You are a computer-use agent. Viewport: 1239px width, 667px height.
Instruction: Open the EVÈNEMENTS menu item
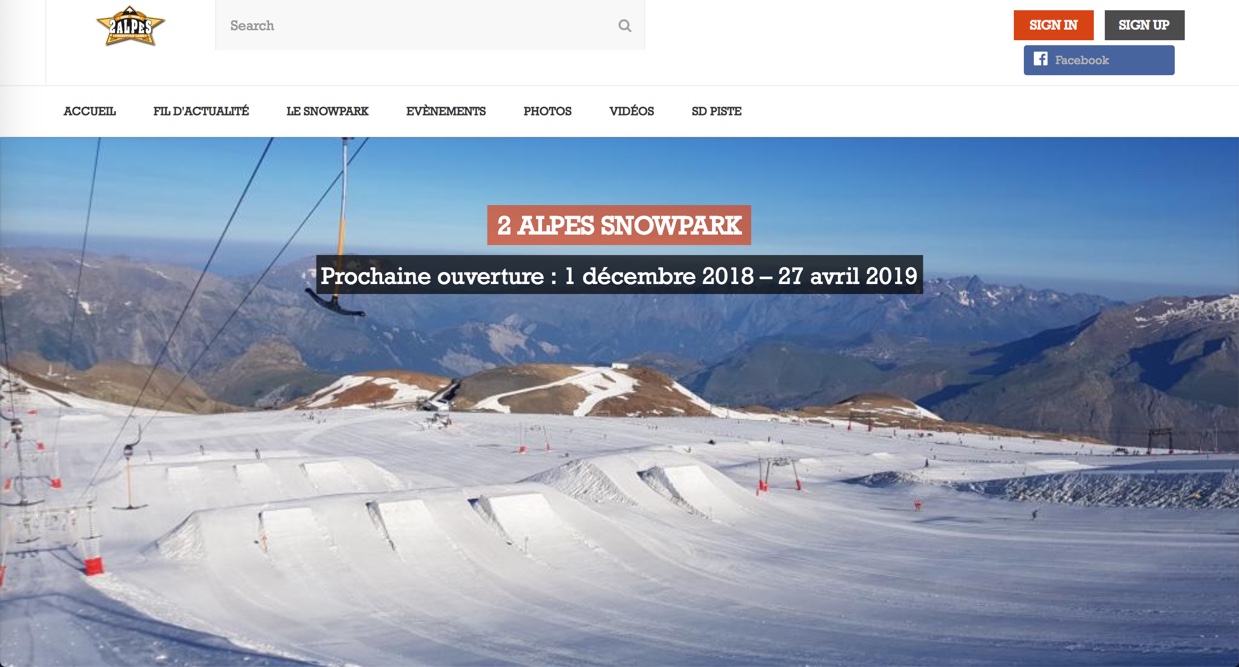tap(446, 111)
